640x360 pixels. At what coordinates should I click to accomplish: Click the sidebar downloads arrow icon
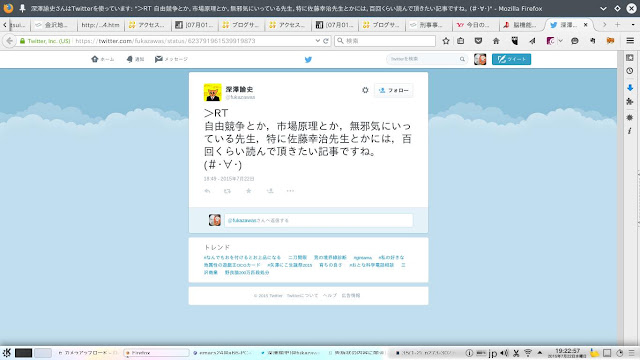pyautogui.click(x=630, y=88)
